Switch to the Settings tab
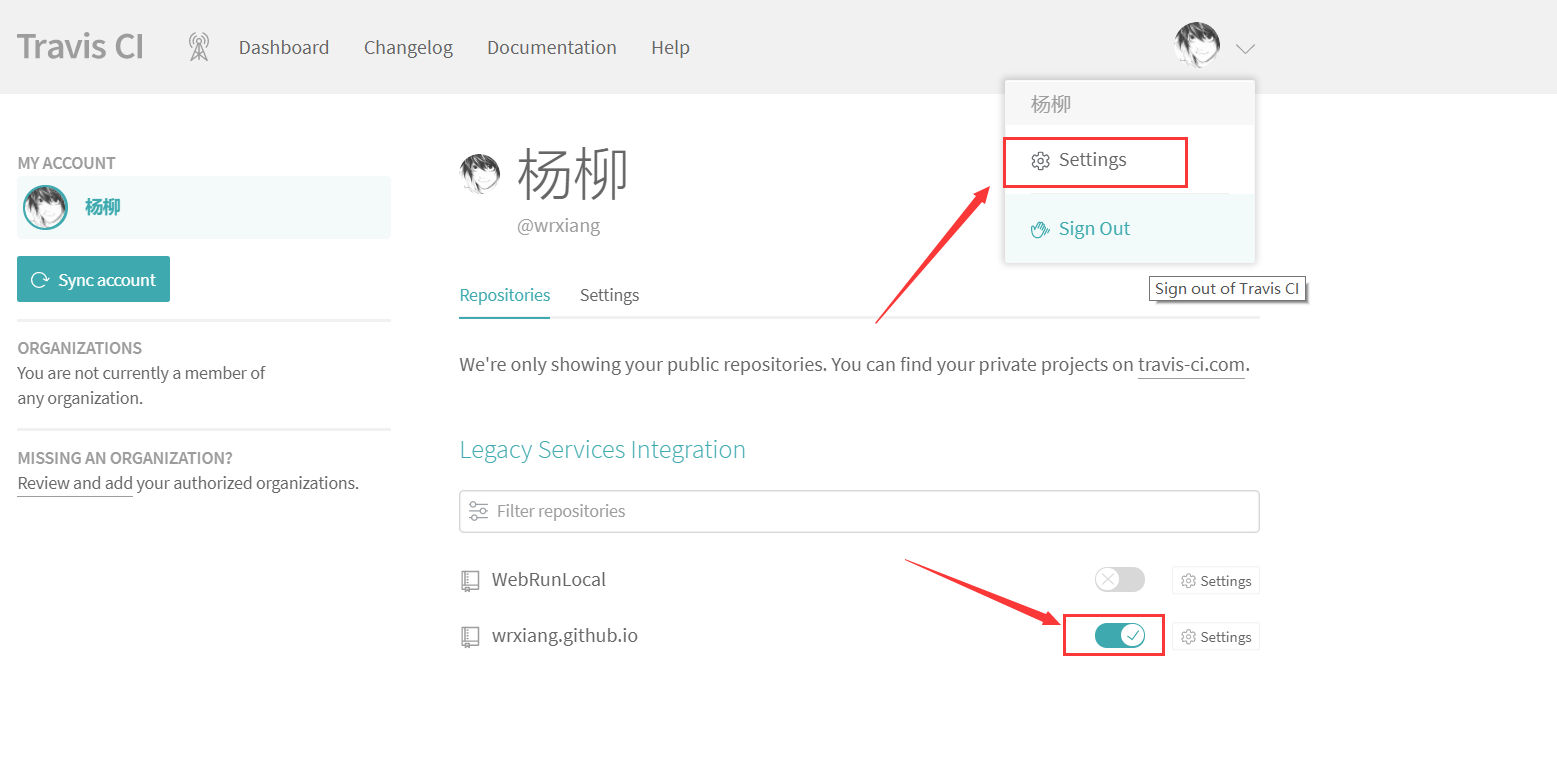 (609, 295)
